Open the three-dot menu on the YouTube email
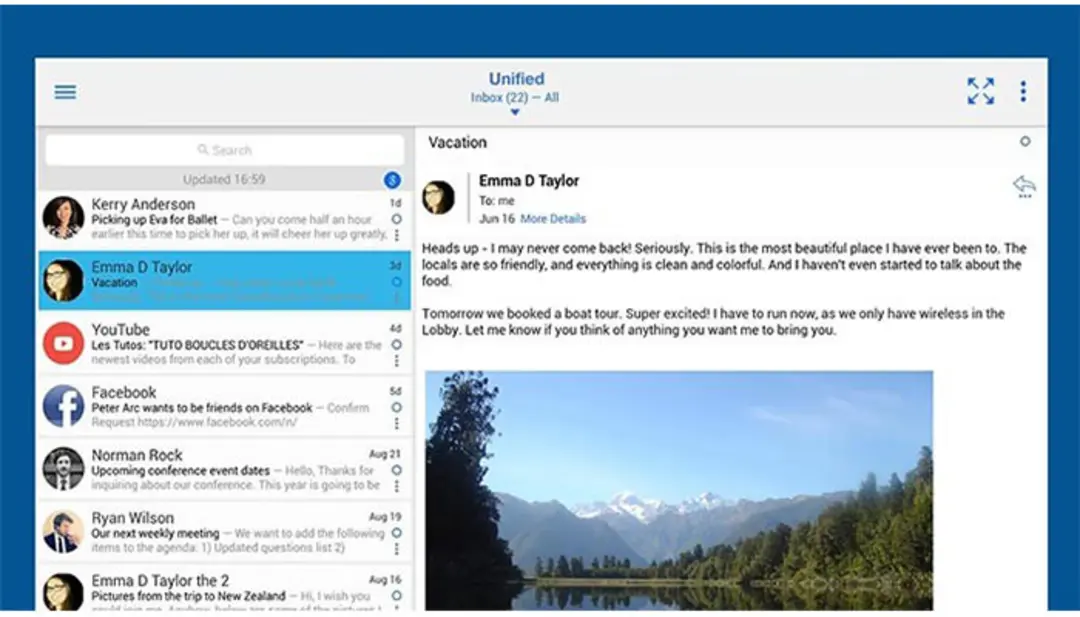The width and height of the screenshot is (1080, 617). tap(397, 360)
